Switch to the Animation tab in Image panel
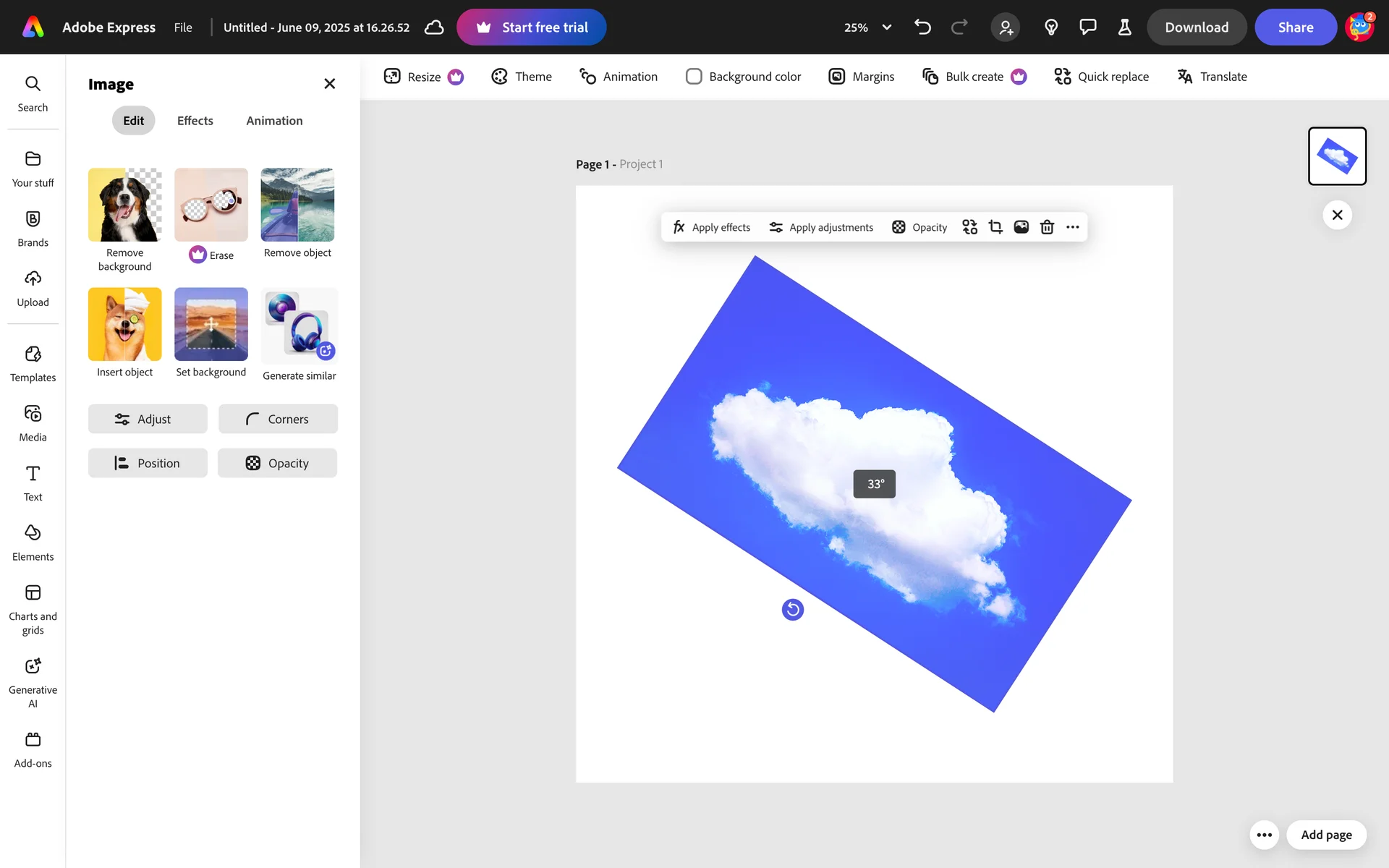 (x=274, y=121)
